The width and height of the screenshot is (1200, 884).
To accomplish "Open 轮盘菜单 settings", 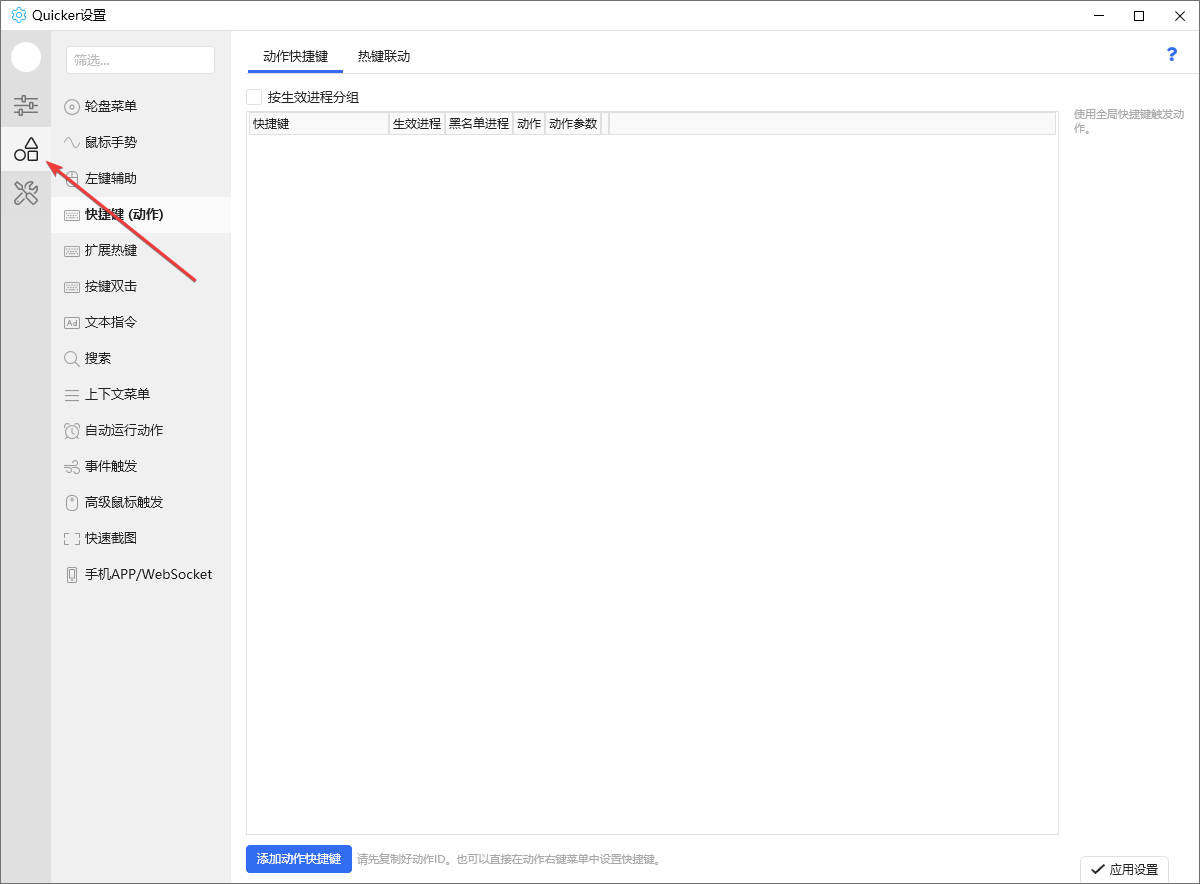I will coord(110,106).
